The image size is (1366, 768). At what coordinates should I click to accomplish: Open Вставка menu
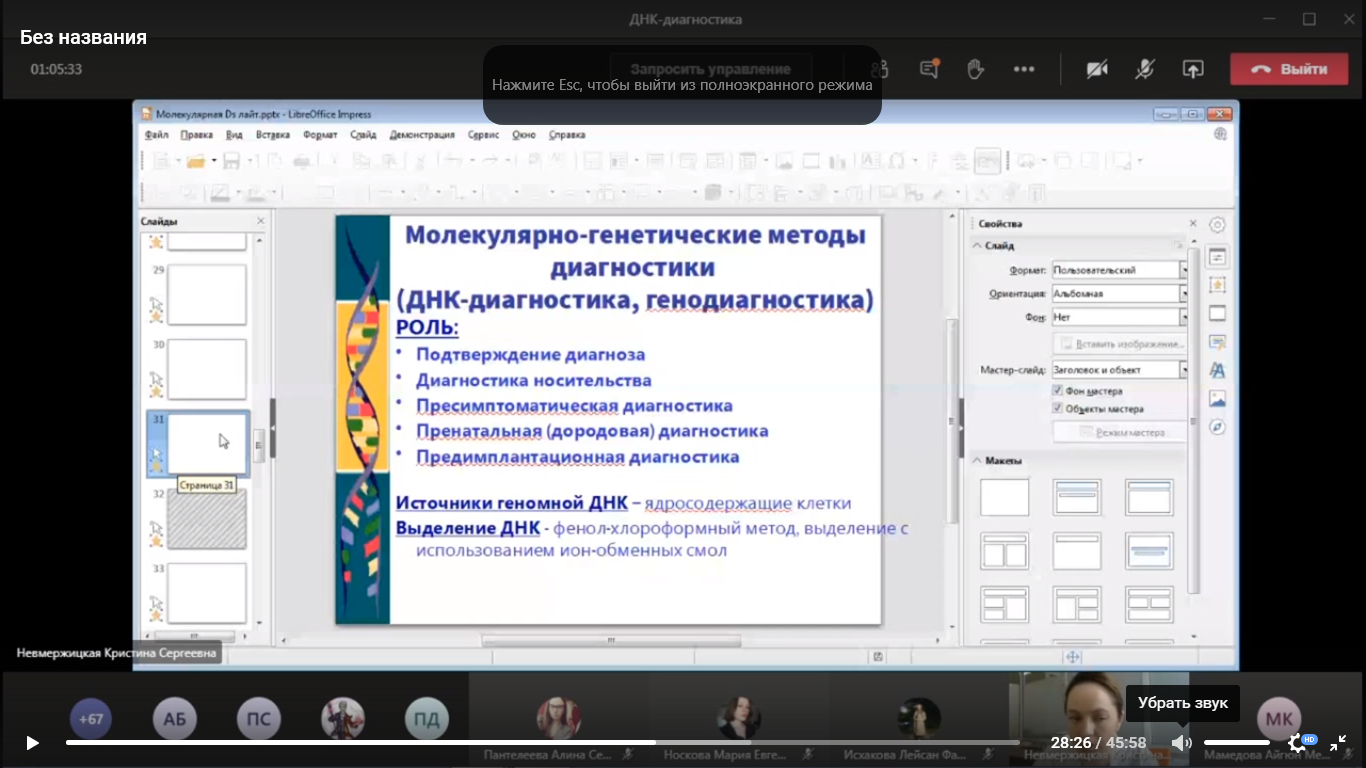click(x=273, y=134)
